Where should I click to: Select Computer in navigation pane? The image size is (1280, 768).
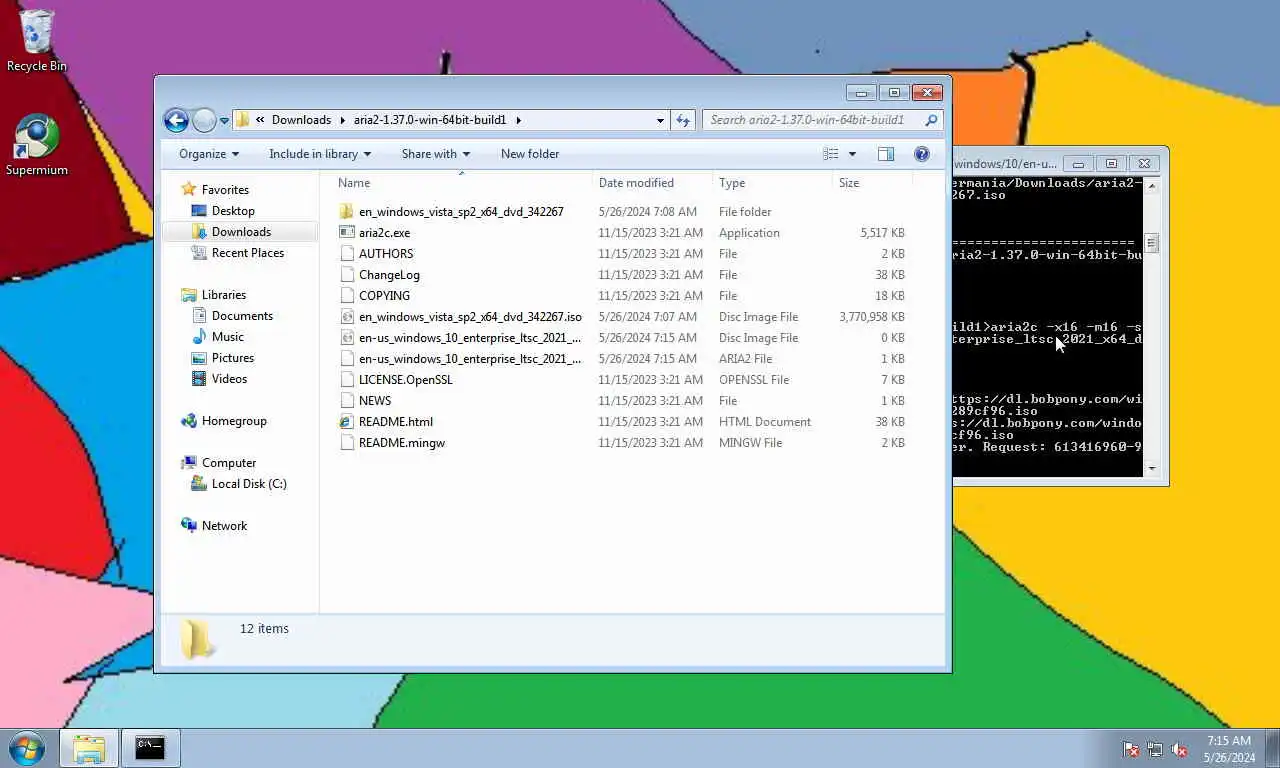(x=229, y=463)
